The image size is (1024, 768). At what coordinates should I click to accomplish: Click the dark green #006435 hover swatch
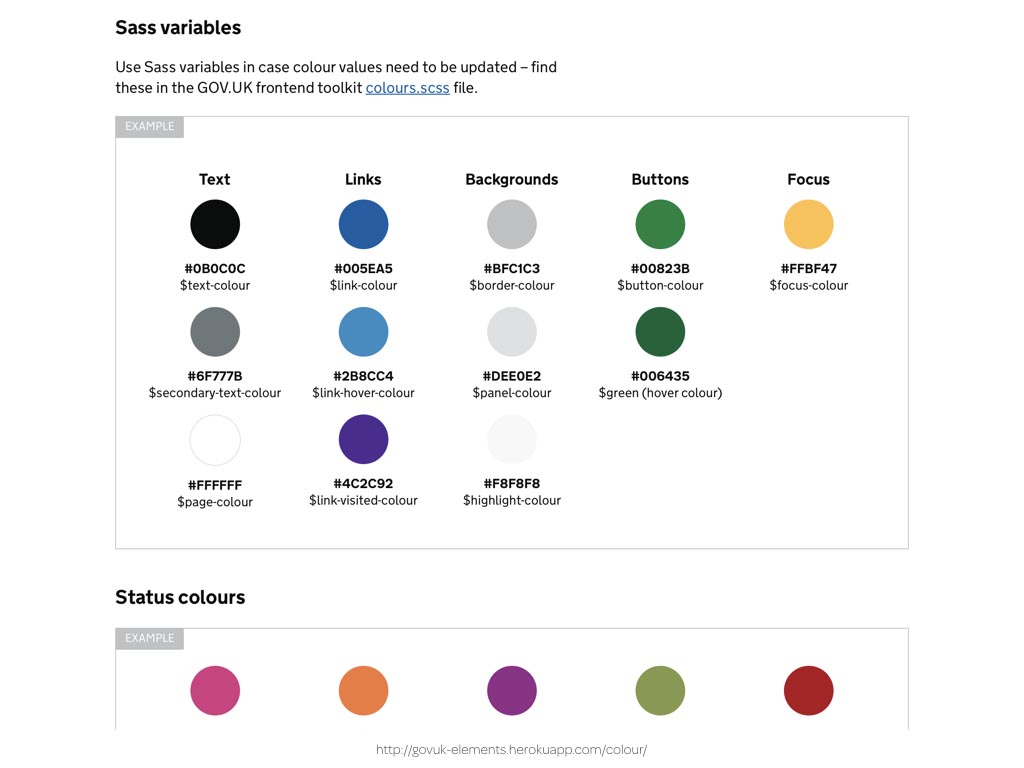pyautogui.click(x=660, y=332)
